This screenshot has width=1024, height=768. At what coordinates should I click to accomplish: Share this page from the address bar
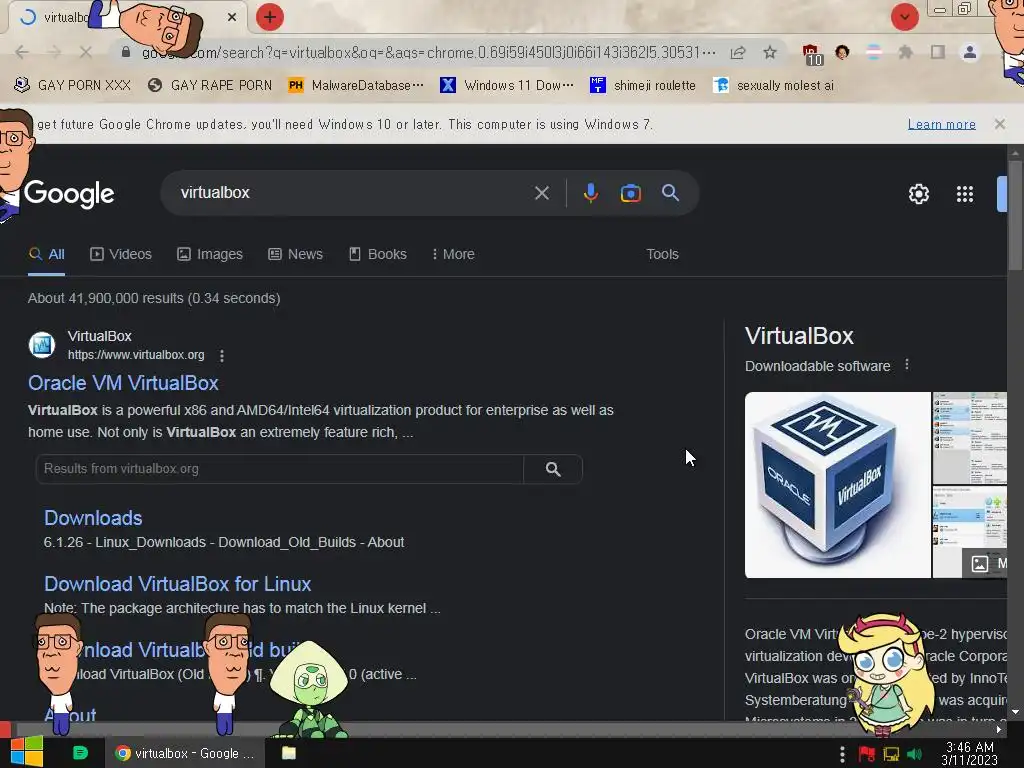738,52
